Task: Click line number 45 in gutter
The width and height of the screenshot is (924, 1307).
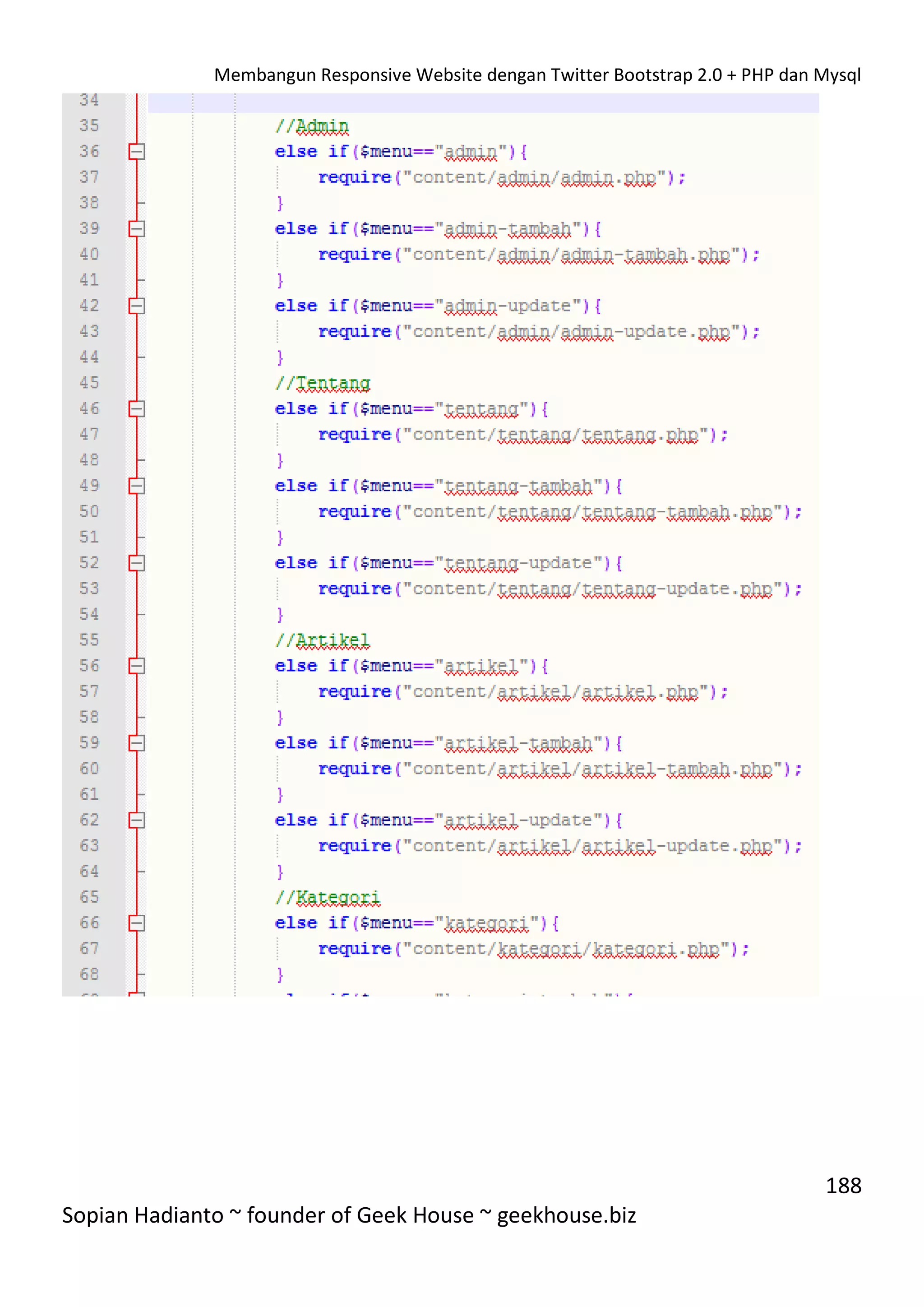Action: pyautogui.click(x=89, y=383)
